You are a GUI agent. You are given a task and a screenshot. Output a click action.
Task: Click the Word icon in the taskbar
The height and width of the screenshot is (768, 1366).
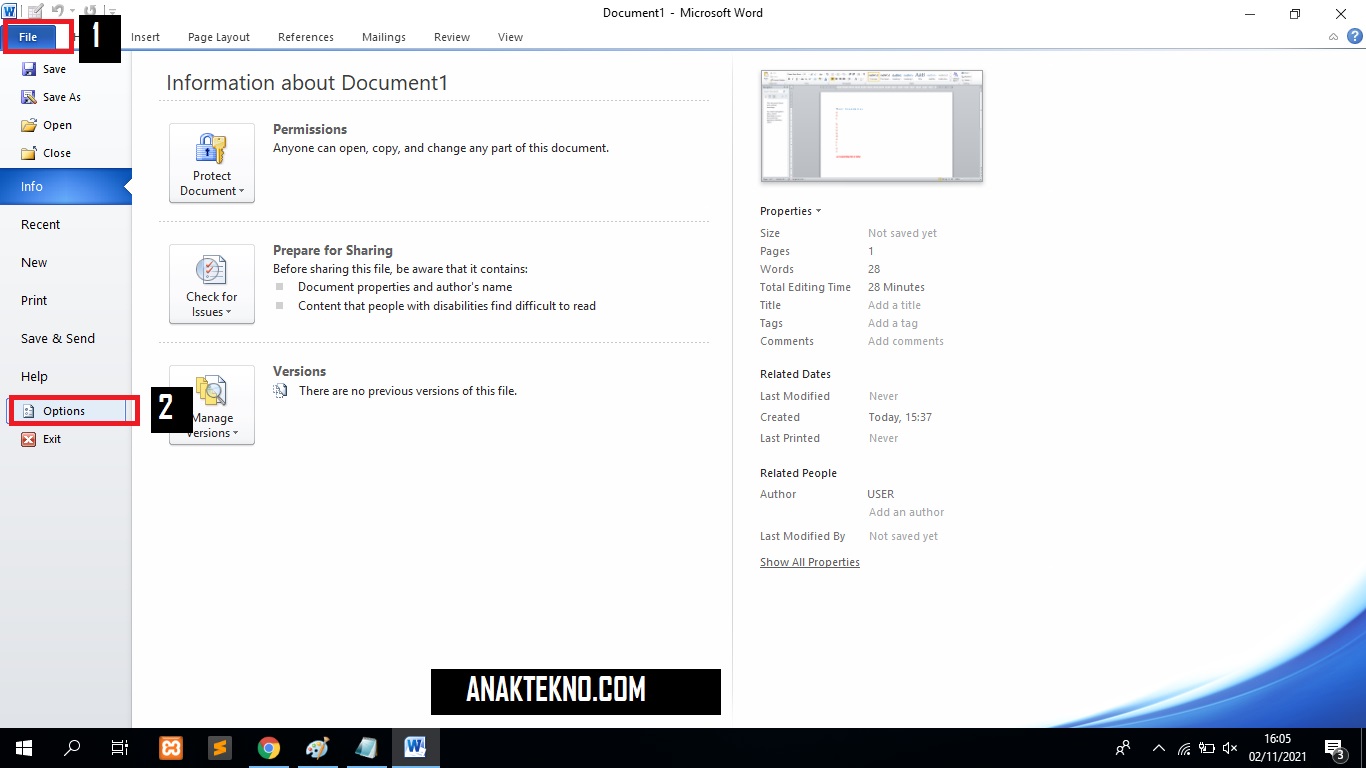415,748
